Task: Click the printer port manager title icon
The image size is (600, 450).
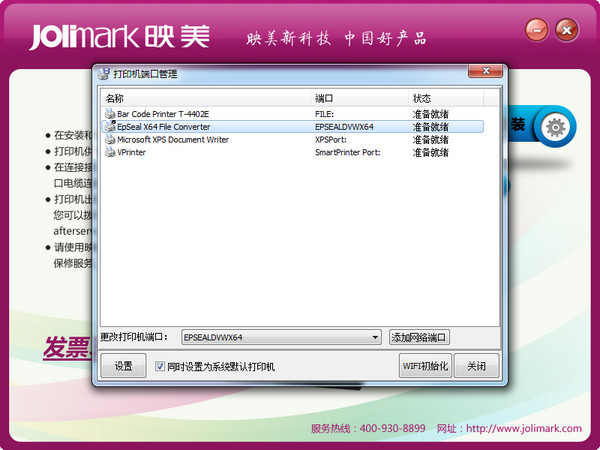Action: coord(103,73)
